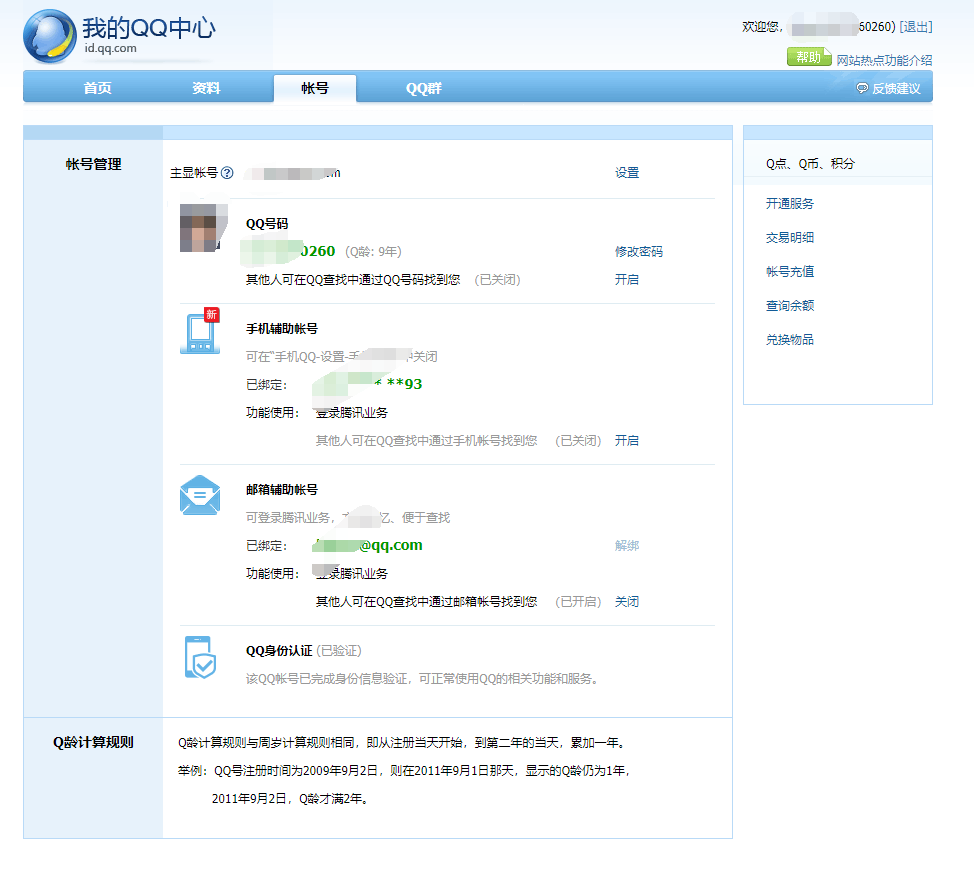The height and width of the screenshot is (877, 974).
Task: Click the mobile phone auxiliary account icon
Action: (x=199, y=332)
